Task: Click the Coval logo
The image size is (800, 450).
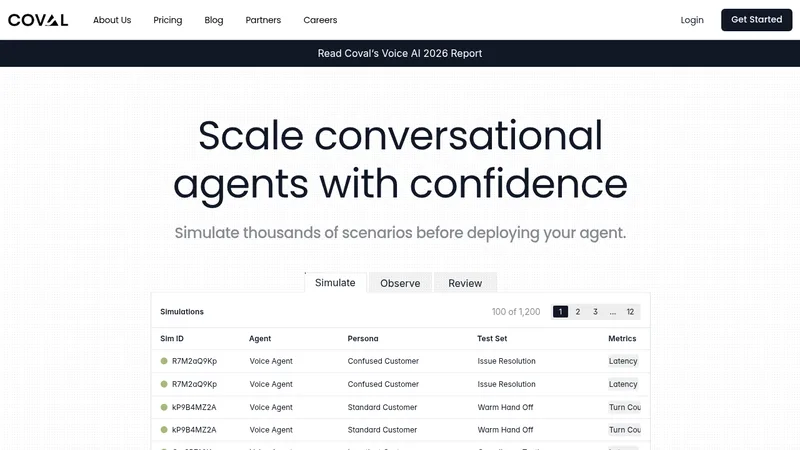Action: pyautogui.click(x=38, y=20)
